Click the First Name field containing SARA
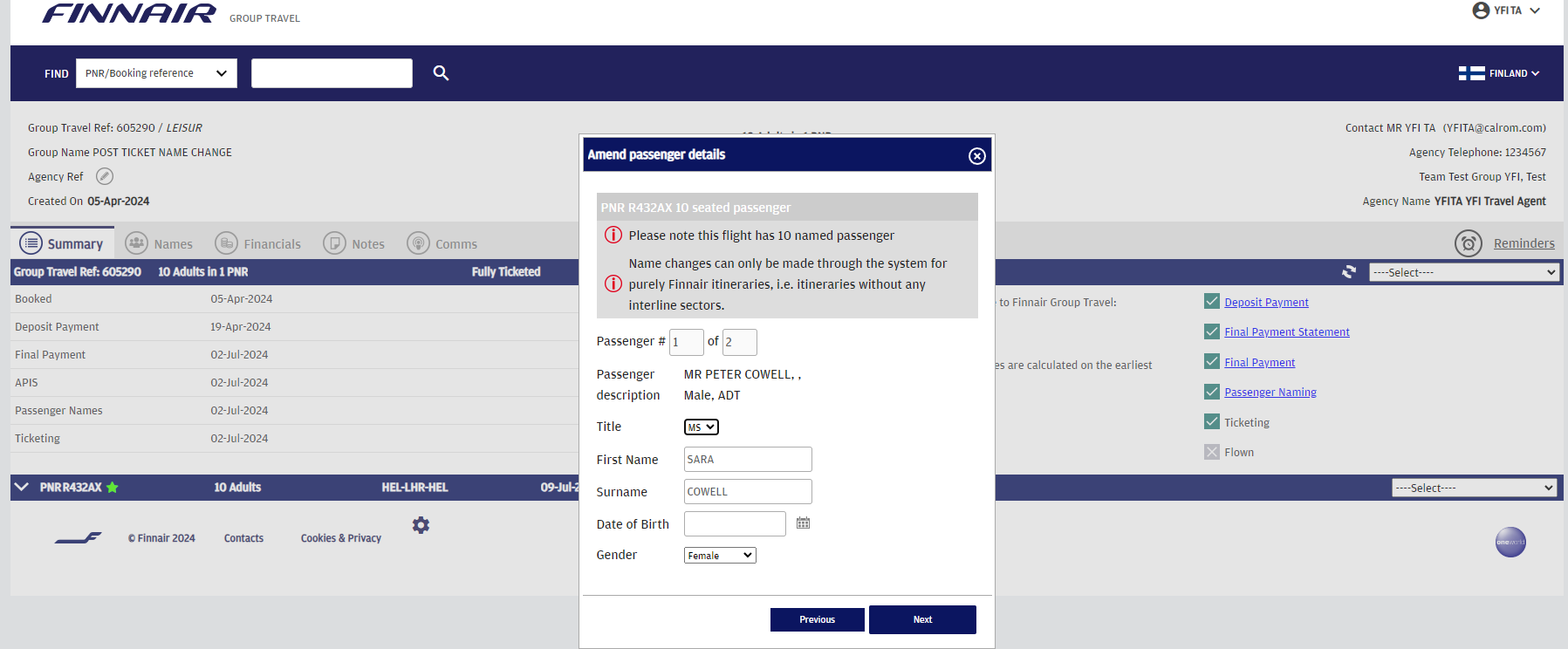The width and height of the screenshot is (1568, 649). coord(748,459)
